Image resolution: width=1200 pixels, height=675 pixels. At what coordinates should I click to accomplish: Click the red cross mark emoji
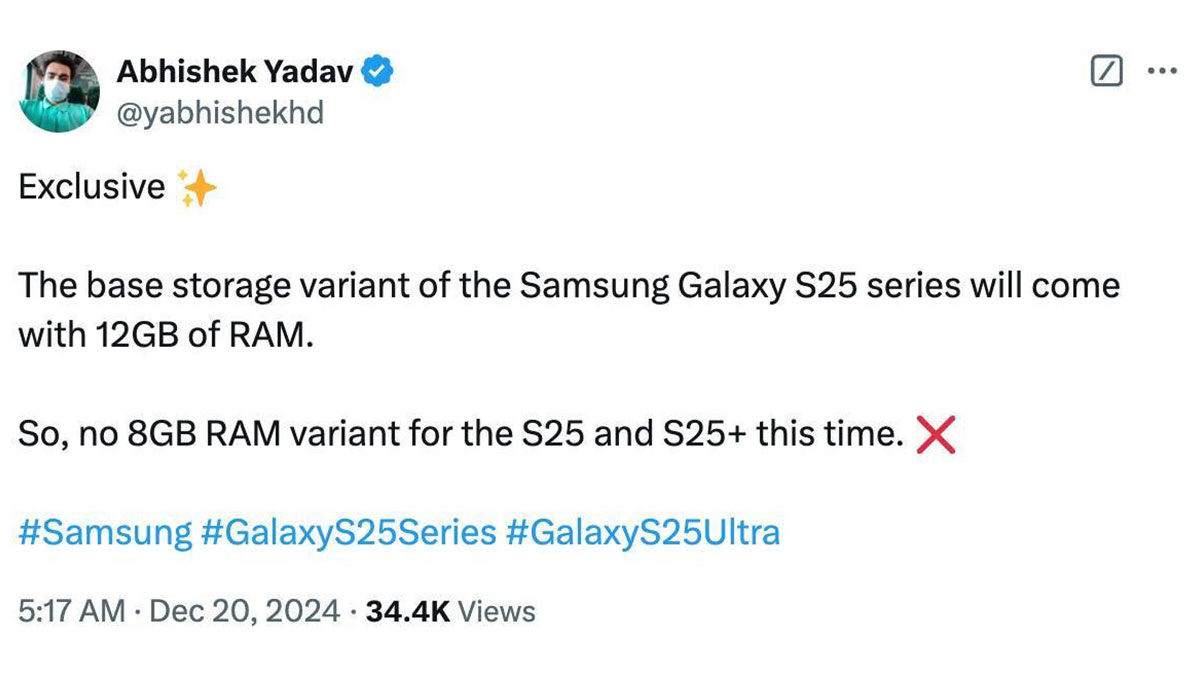pyautogui.click(x=936, y=436)
